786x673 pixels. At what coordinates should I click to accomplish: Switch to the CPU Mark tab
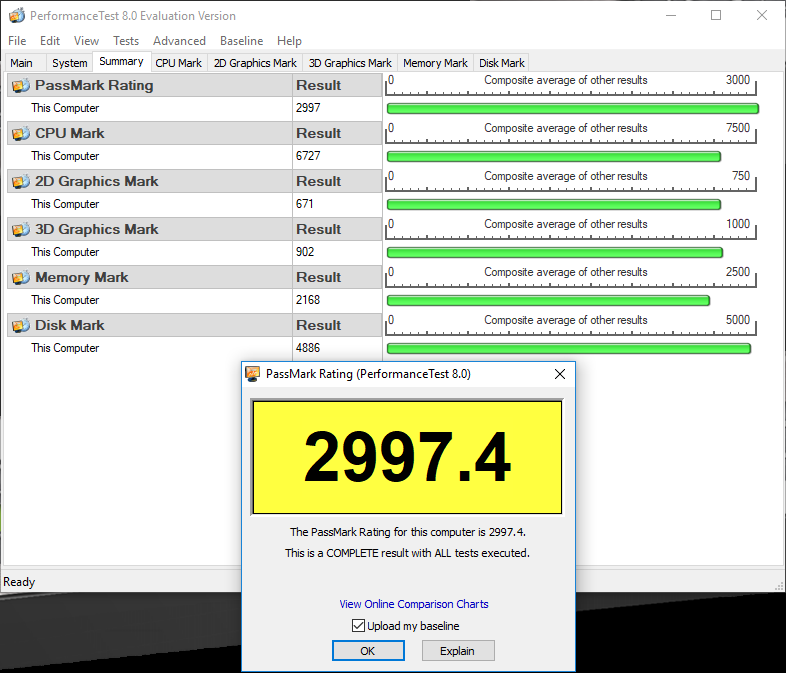tap(178, 63)
